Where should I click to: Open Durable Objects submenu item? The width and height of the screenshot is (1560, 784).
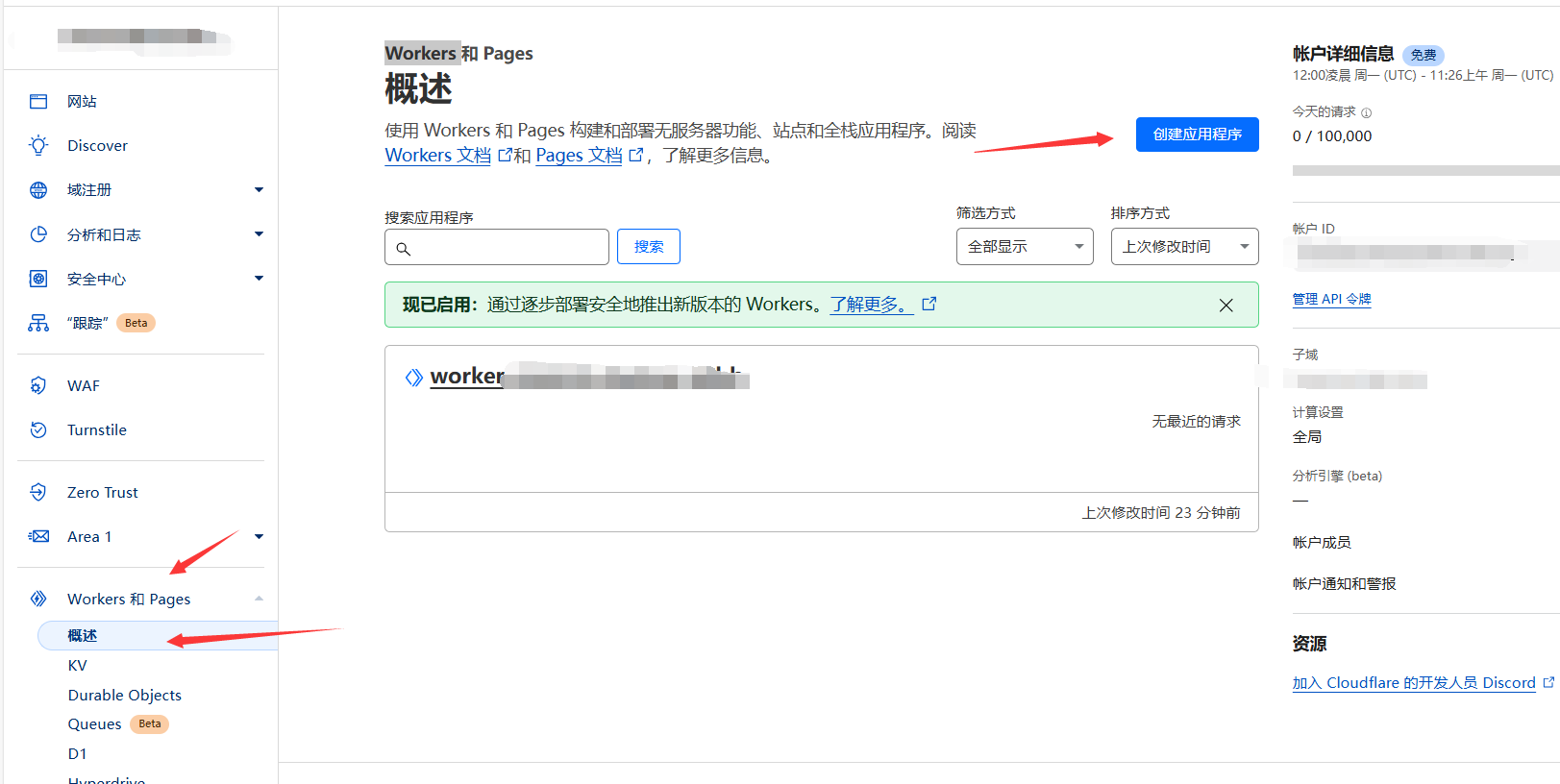(x=124, y=696)
